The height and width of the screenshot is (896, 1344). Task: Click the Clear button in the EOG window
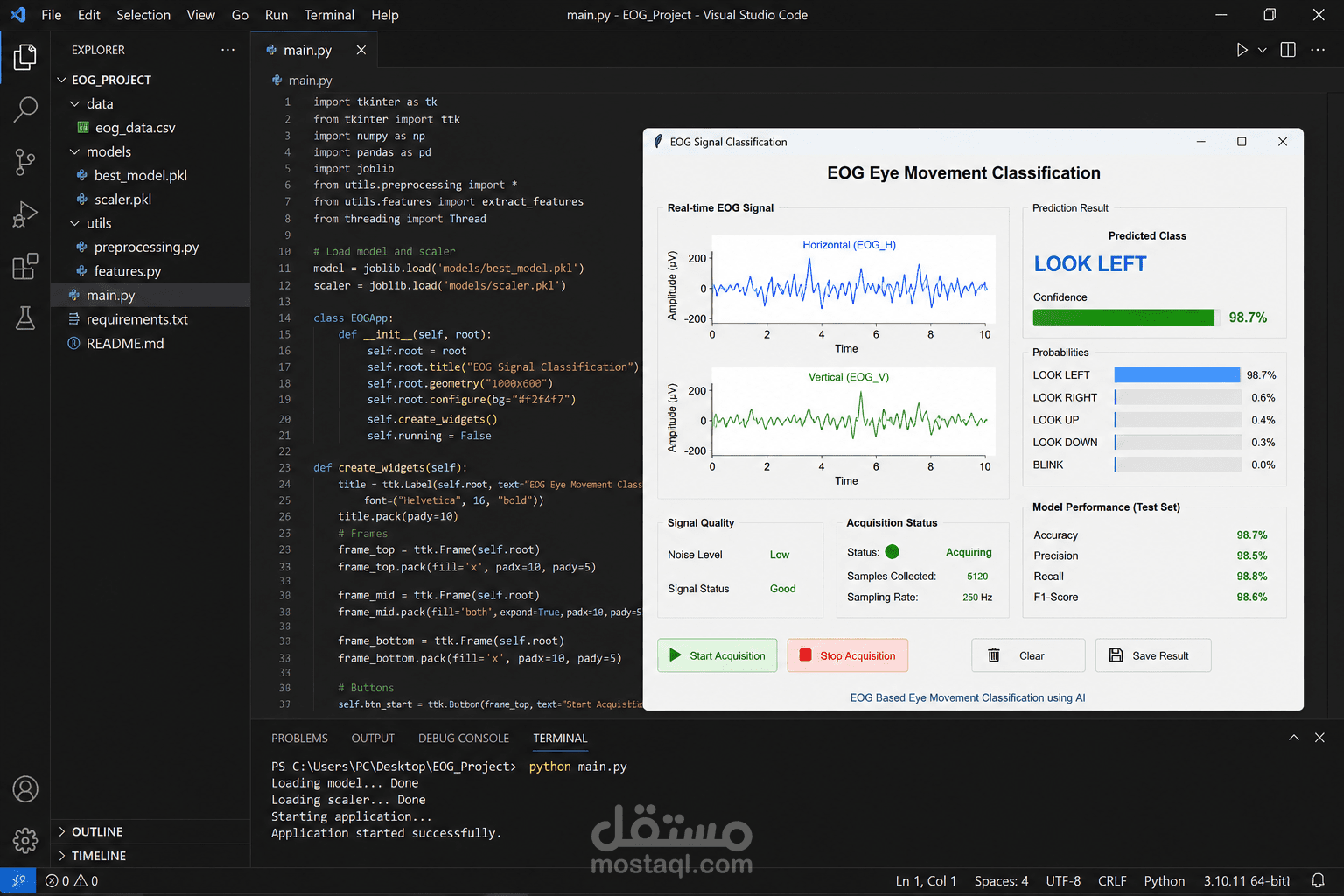(1028, 655)
